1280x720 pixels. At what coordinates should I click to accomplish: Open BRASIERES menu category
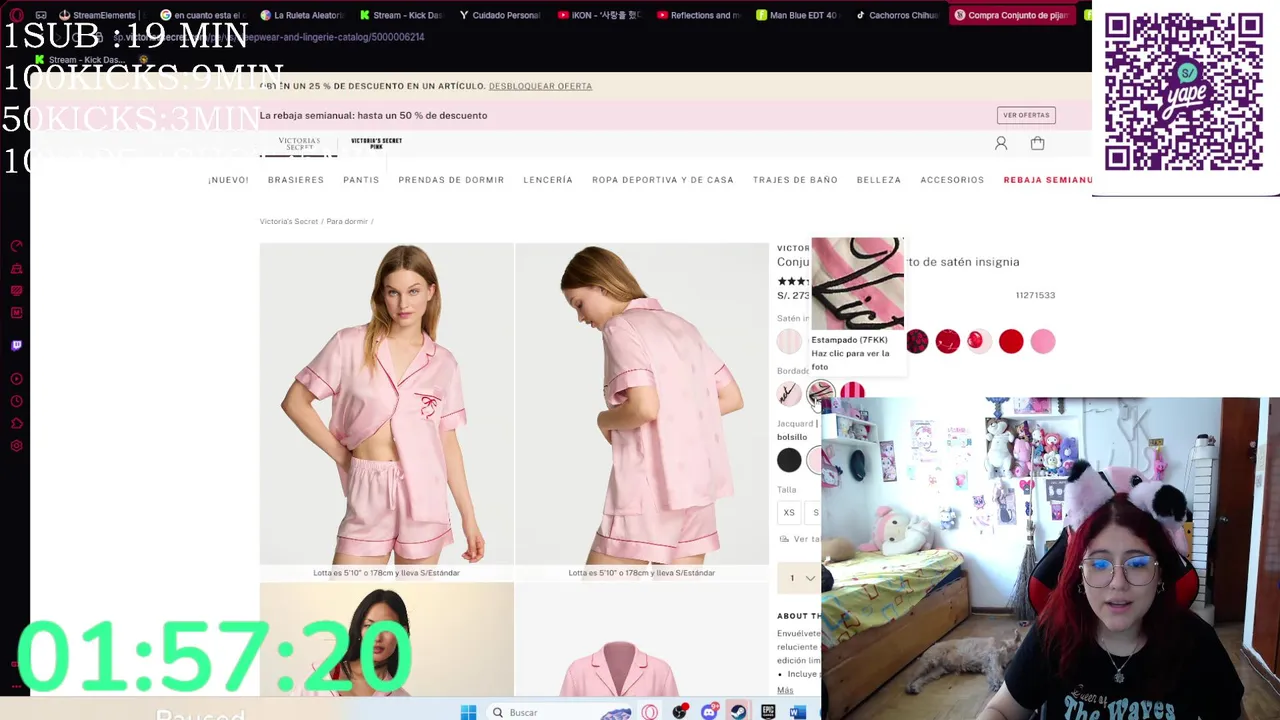[x=296, y=180]
